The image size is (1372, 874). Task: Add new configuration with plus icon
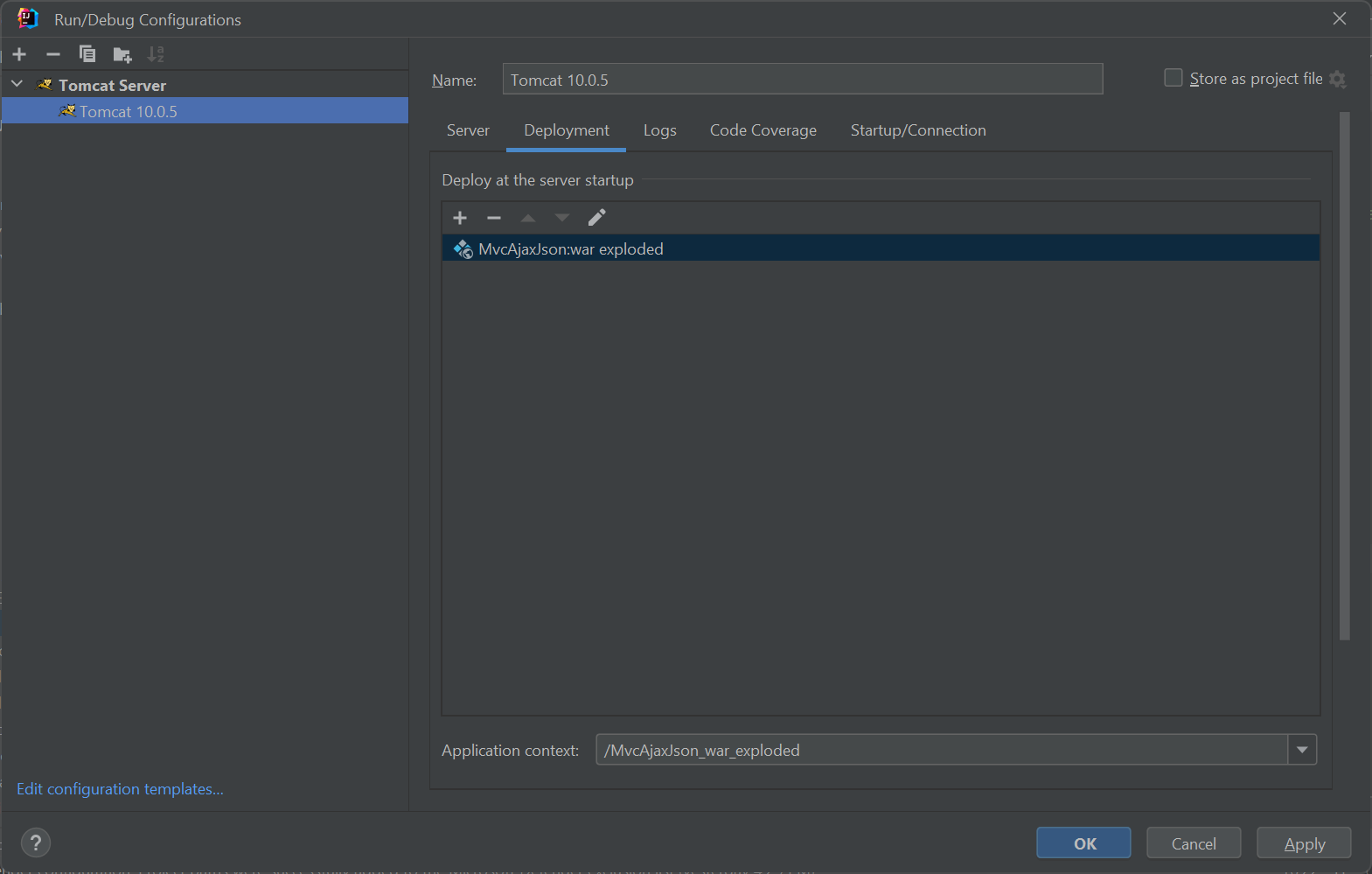19,54
